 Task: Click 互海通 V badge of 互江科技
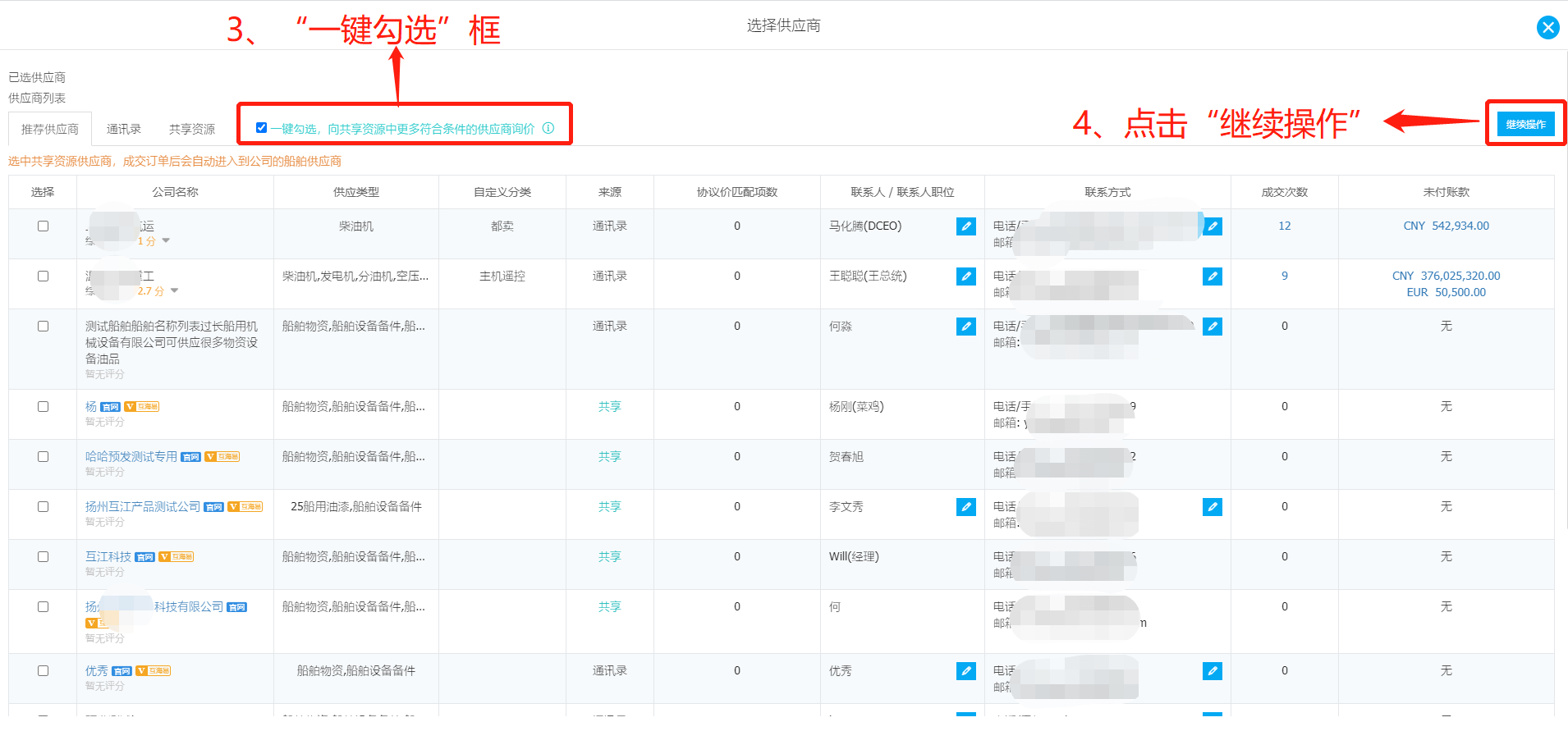(x=176, y=557)
